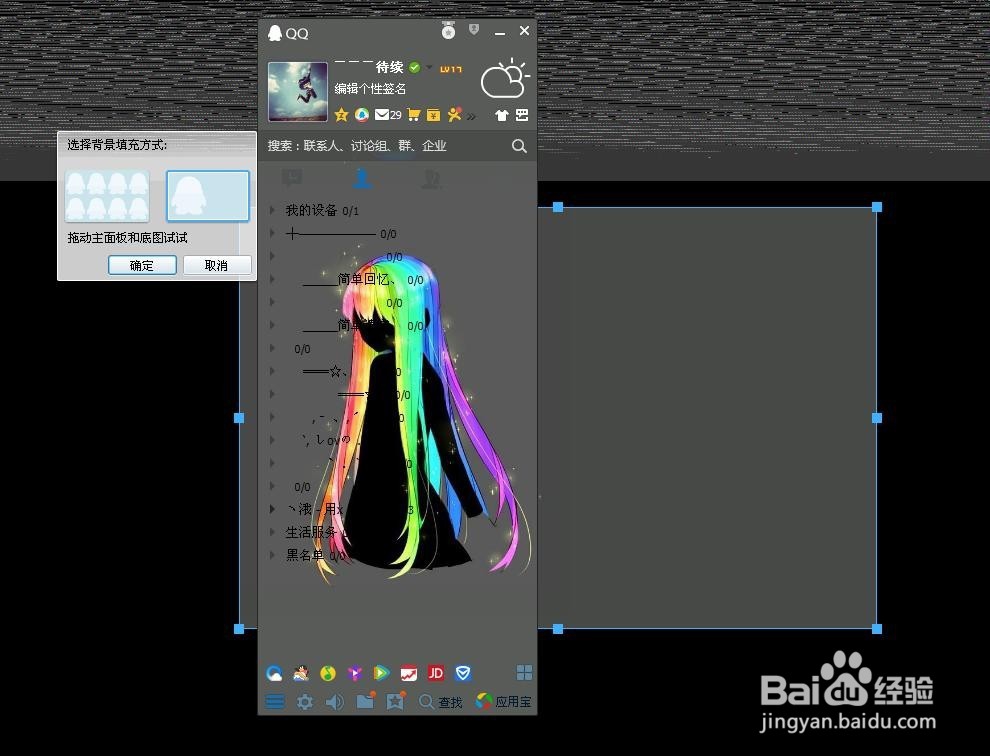Expand the 浅 contact group
This screenshot has height=756, width=990.
click(273, 509)
